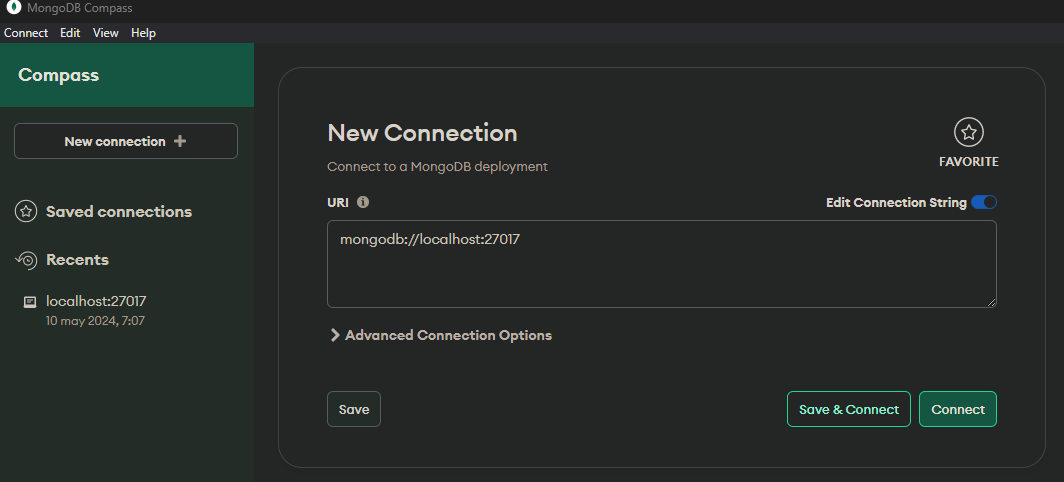Click the Compass sidebar title
This screenshot has height=482, width=1064.
[x=58, y=75]
